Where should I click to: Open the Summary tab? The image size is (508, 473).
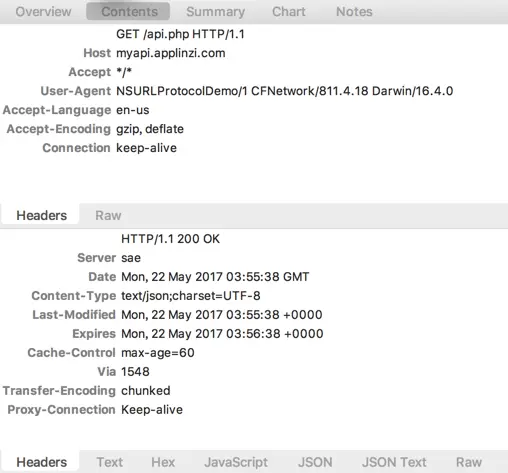pyautogui.click(x=216, y=12)
